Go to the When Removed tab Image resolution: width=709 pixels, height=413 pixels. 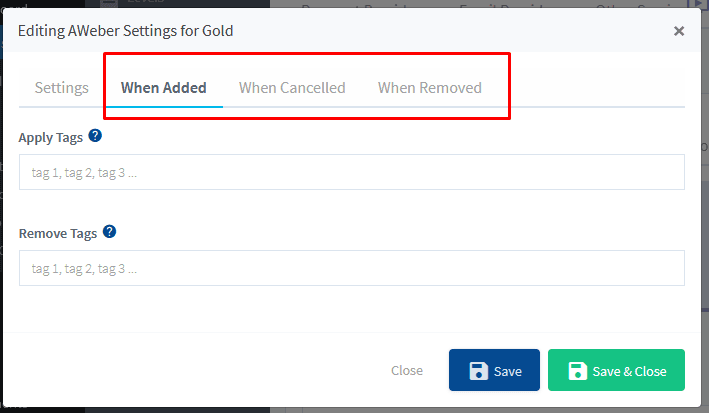coord(429,87)
